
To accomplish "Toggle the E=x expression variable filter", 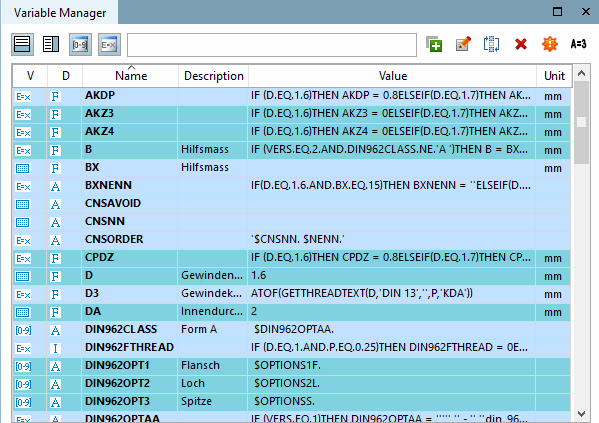I will pos(109,44).
